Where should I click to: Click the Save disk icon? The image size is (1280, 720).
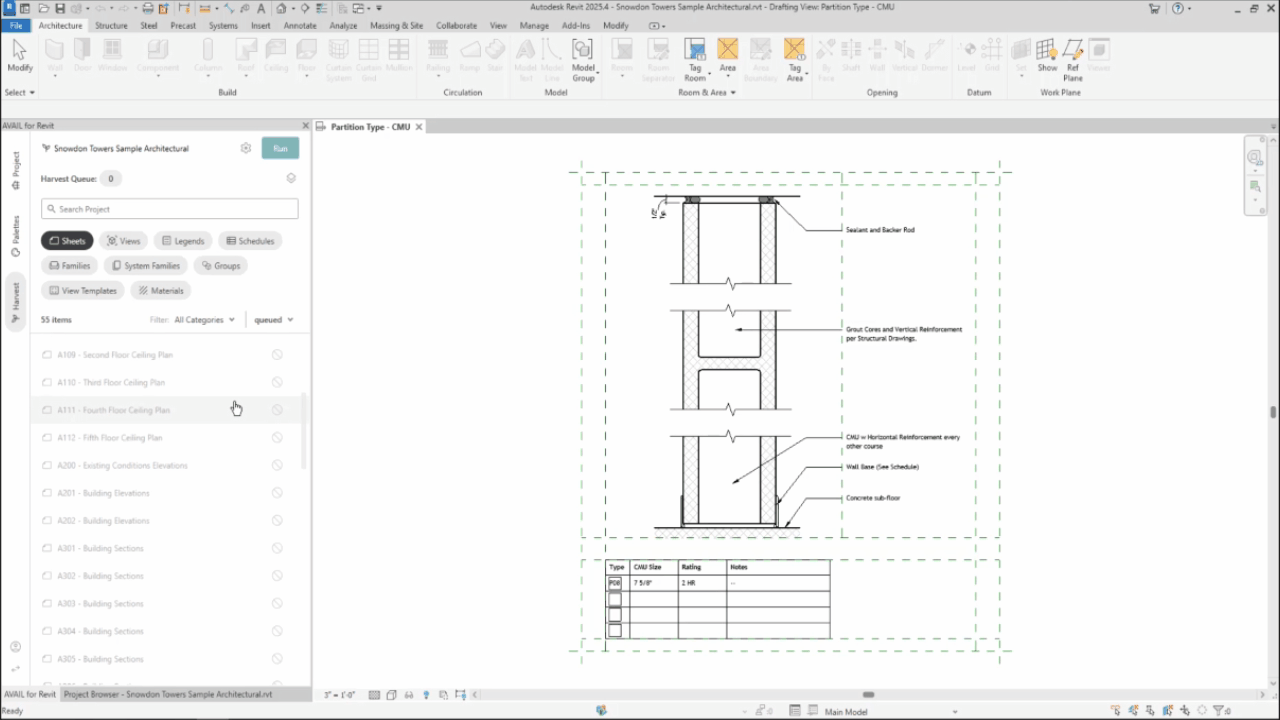60,8
